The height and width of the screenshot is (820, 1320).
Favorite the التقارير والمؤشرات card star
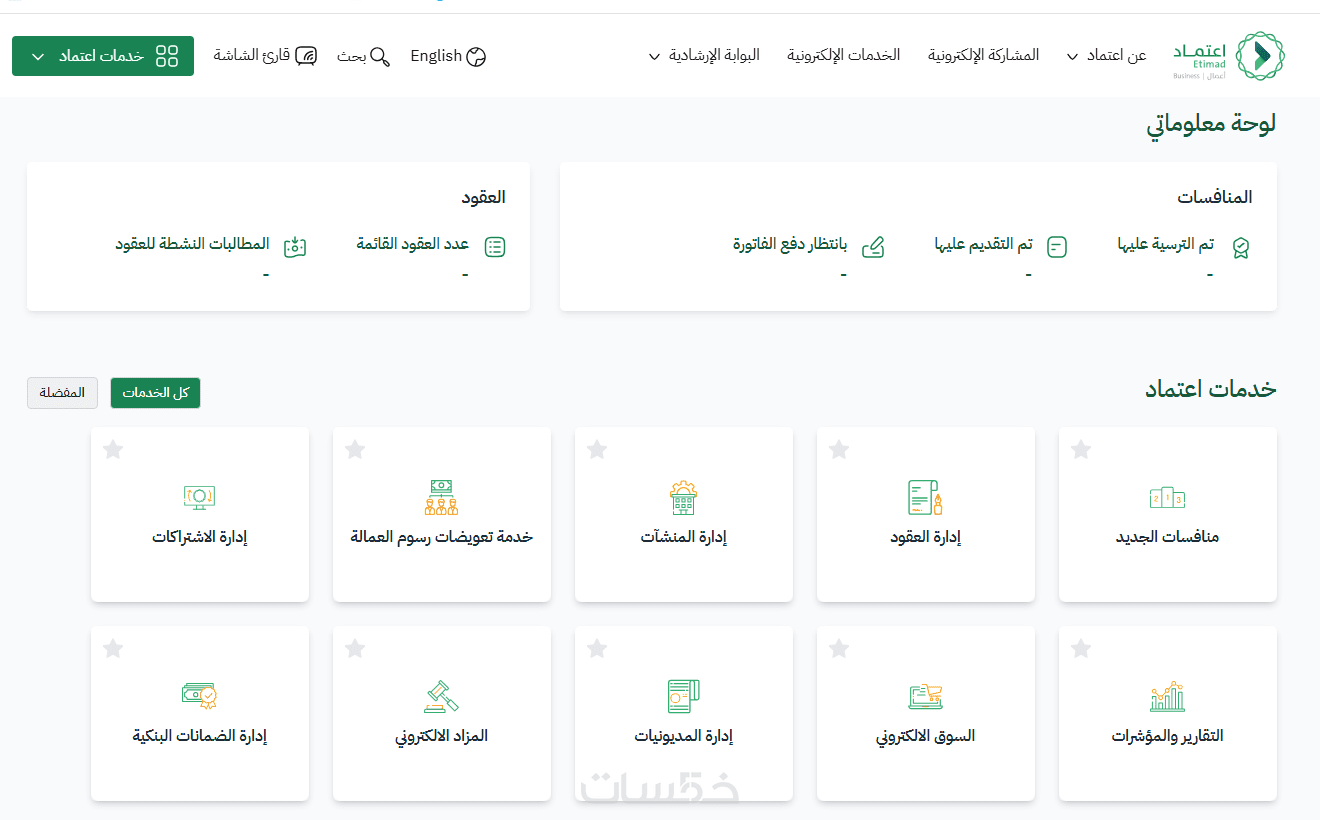[x=1081, y=649]
